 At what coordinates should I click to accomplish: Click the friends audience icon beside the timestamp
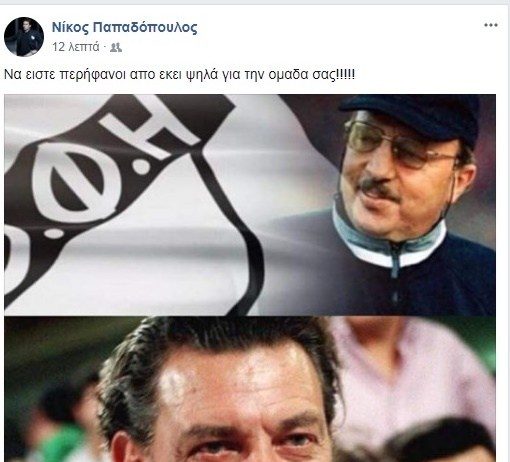tap(116, 47)
